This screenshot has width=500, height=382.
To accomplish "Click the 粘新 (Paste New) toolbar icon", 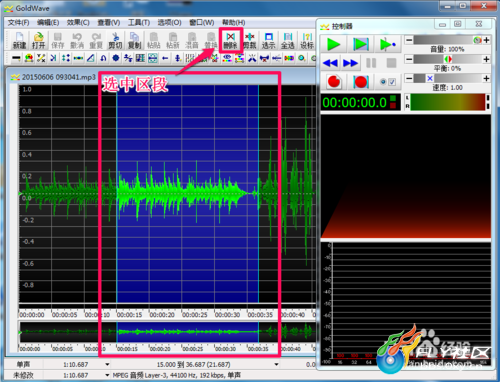I will point(173,40).
